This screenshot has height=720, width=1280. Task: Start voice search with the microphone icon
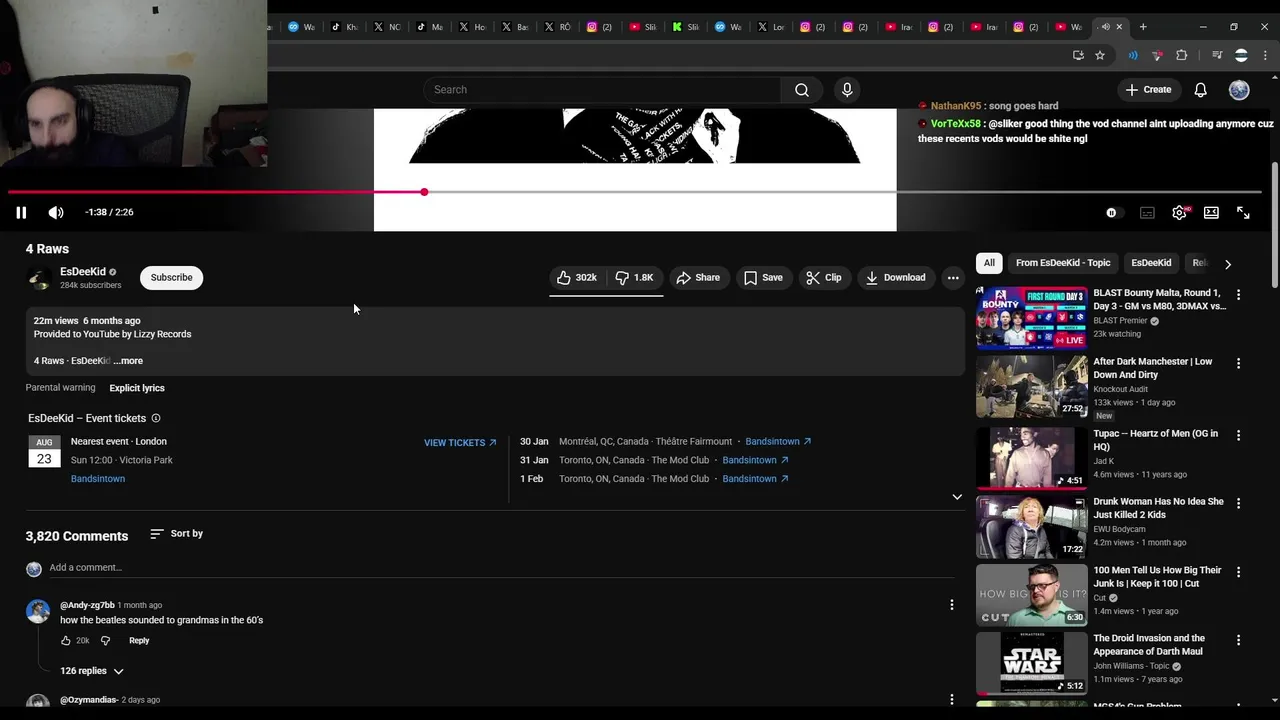tap(847, 90)
